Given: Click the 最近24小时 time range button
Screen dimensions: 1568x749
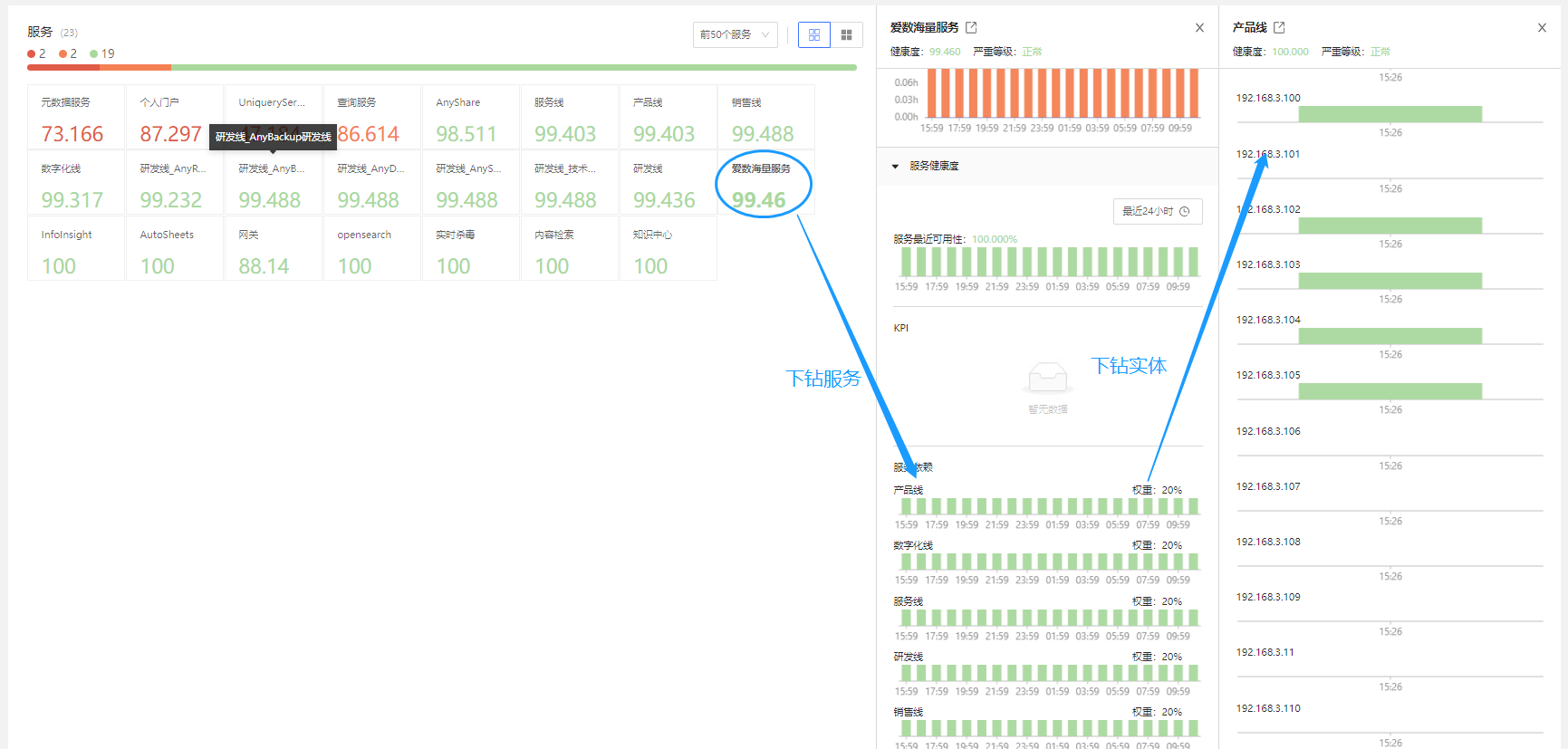Looking at the screenshot, I should [1158, 211].
